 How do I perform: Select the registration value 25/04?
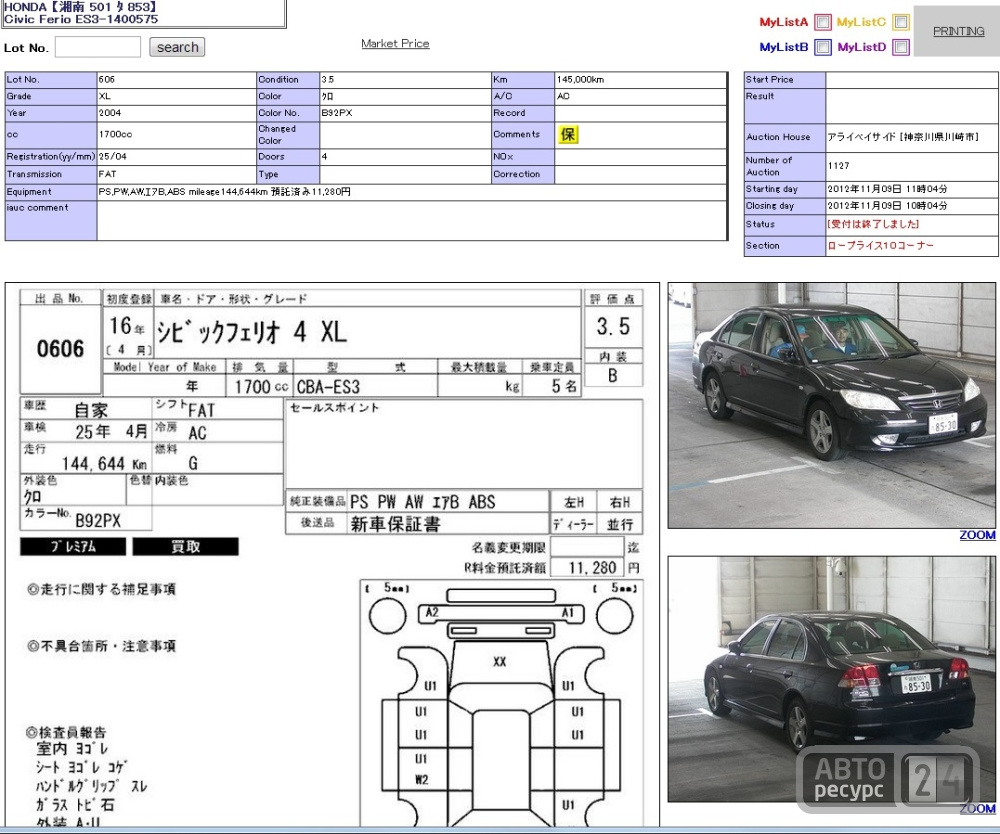click(x=112, y=156)
